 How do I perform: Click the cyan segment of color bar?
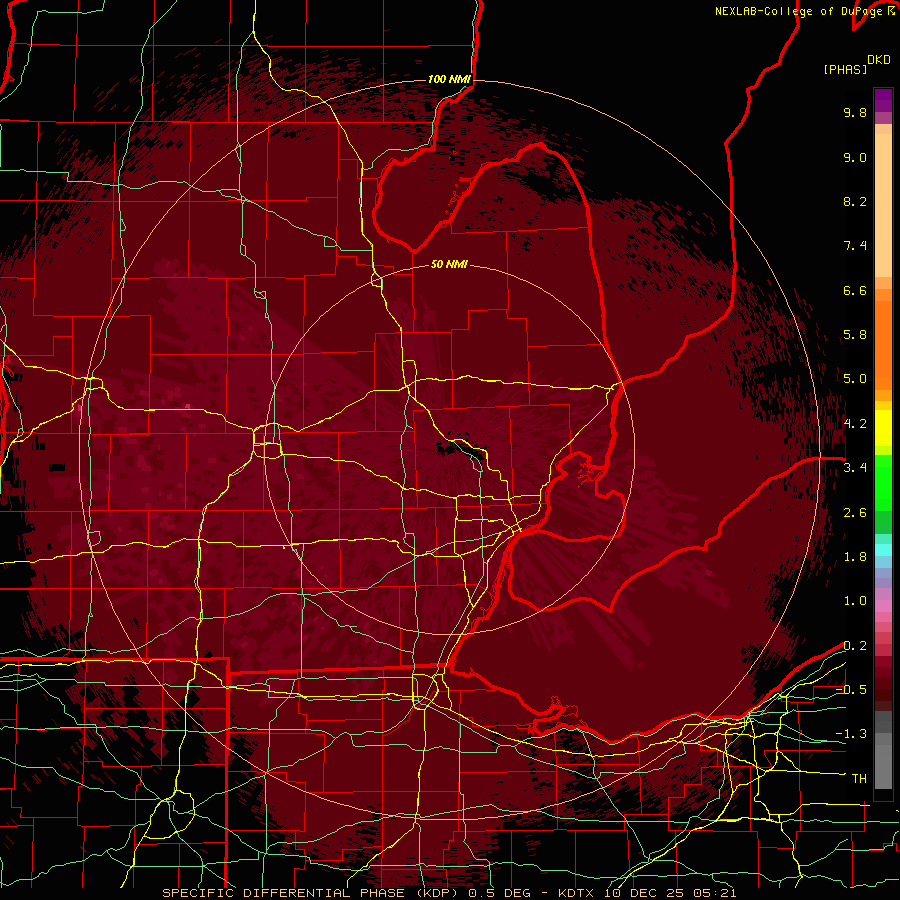[883, 550]
